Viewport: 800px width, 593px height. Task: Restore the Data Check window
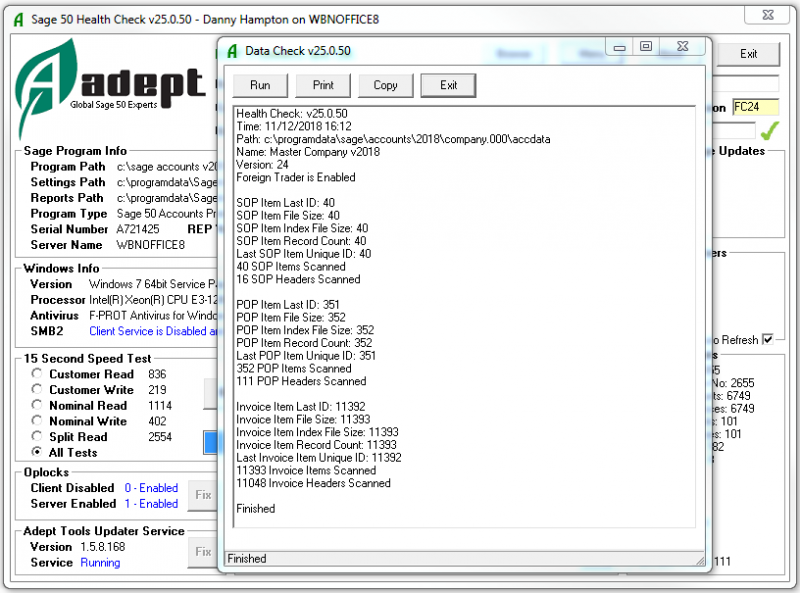coord(646,46)
